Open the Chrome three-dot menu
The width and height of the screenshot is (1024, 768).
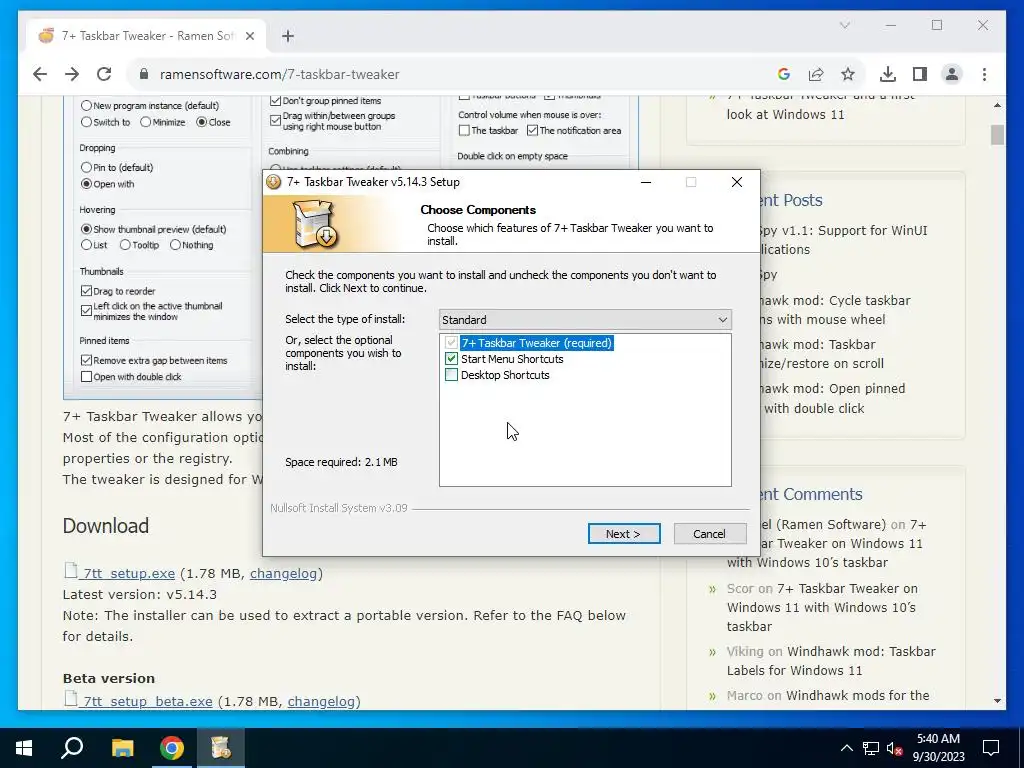[984, 74]
